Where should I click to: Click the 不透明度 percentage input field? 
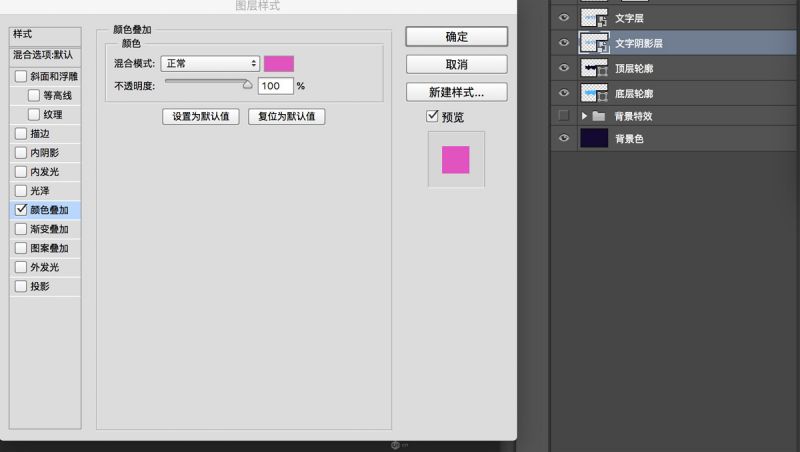pos(275,86)
